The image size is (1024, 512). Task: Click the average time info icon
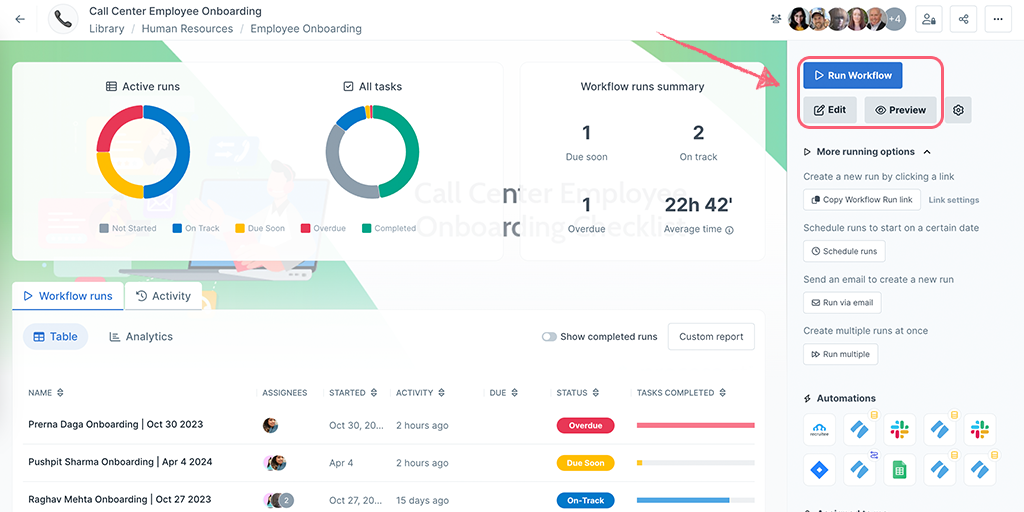(729, 230)
